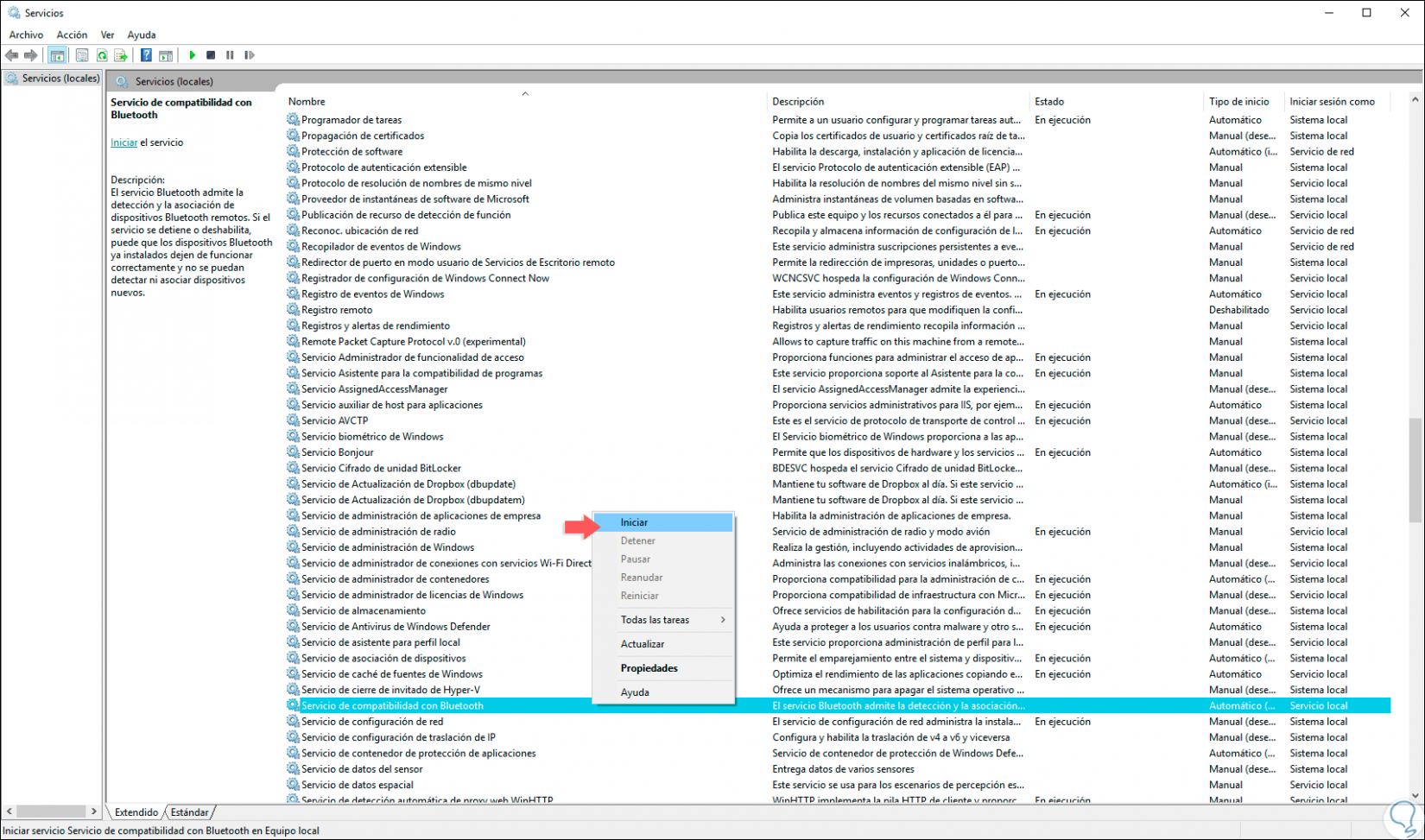The height and width of the screenshot is (840, 1425).
Task: Click gear icon of Servicio de almacenamiento
Action: point(293,610)
